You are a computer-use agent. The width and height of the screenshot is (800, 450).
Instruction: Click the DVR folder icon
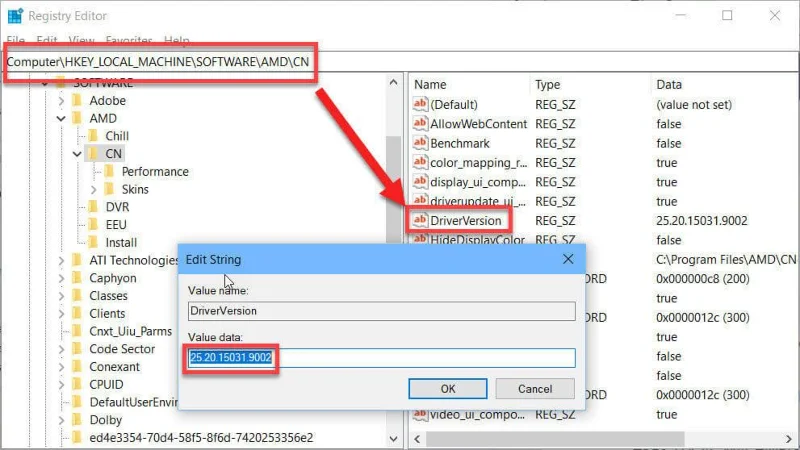[93, 207]
